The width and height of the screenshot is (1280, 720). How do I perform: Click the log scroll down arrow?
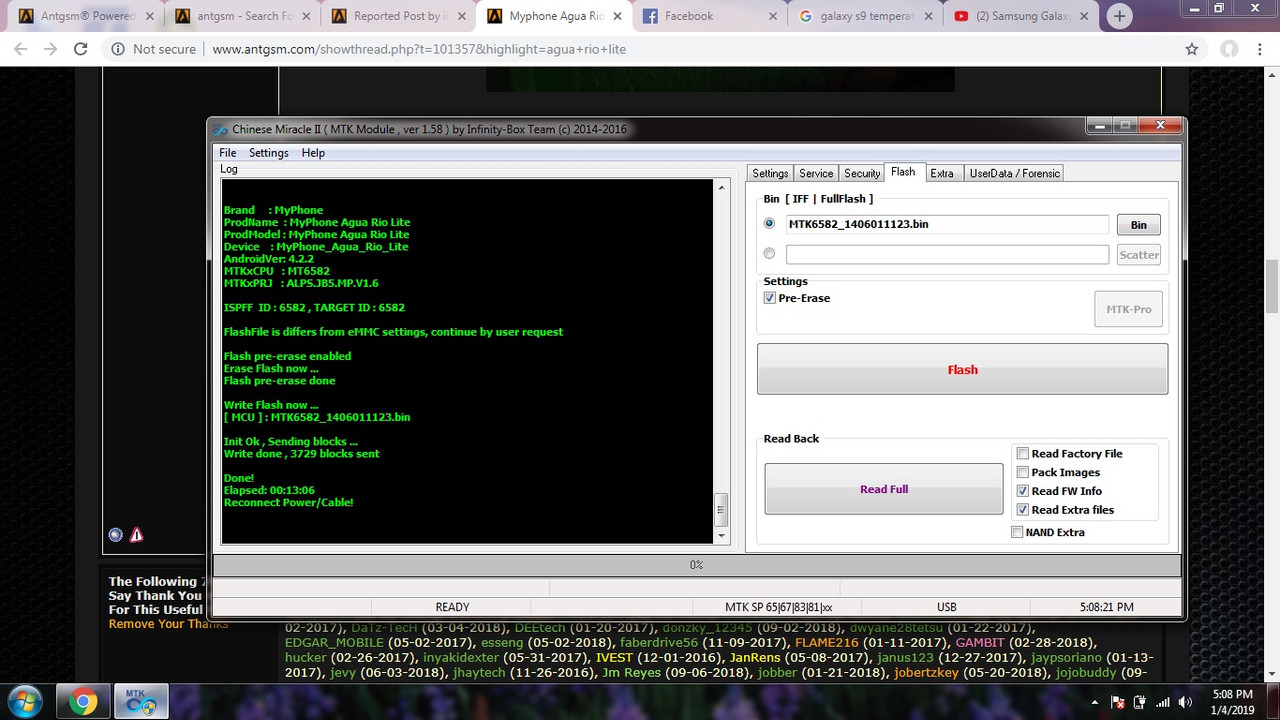coord(721,535)
